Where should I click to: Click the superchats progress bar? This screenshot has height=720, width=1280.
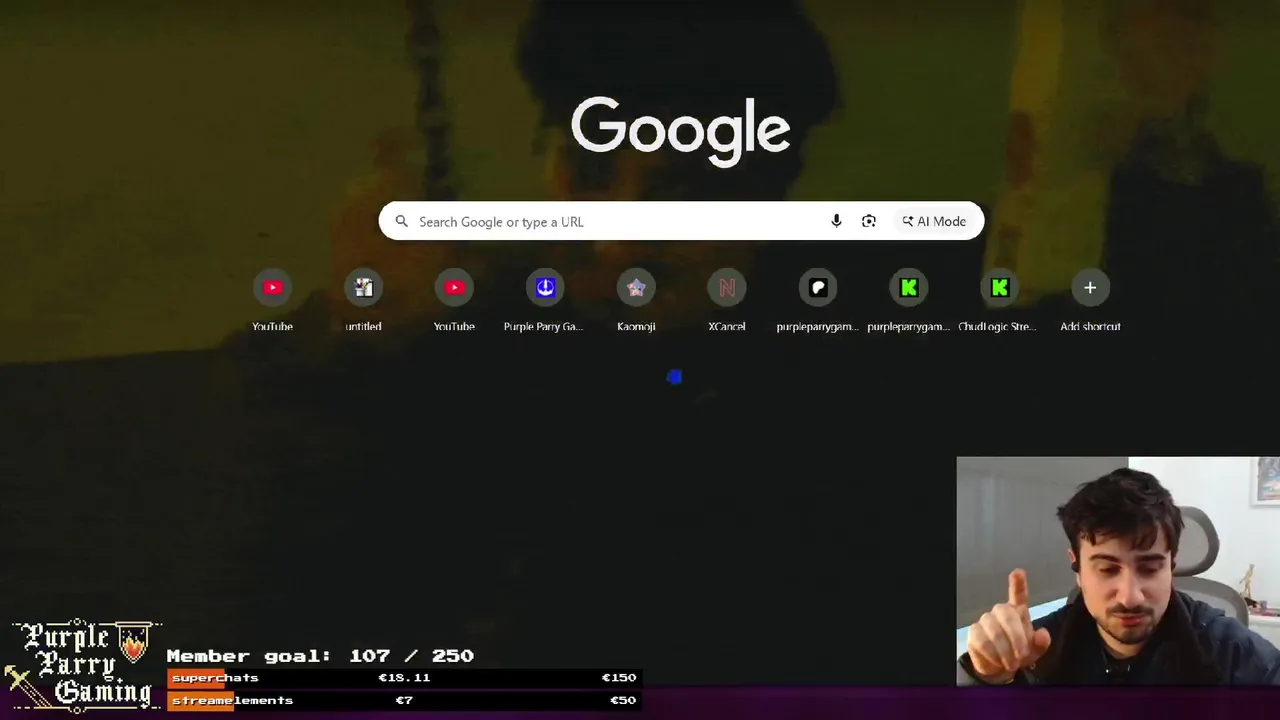(x=404, y=678)
